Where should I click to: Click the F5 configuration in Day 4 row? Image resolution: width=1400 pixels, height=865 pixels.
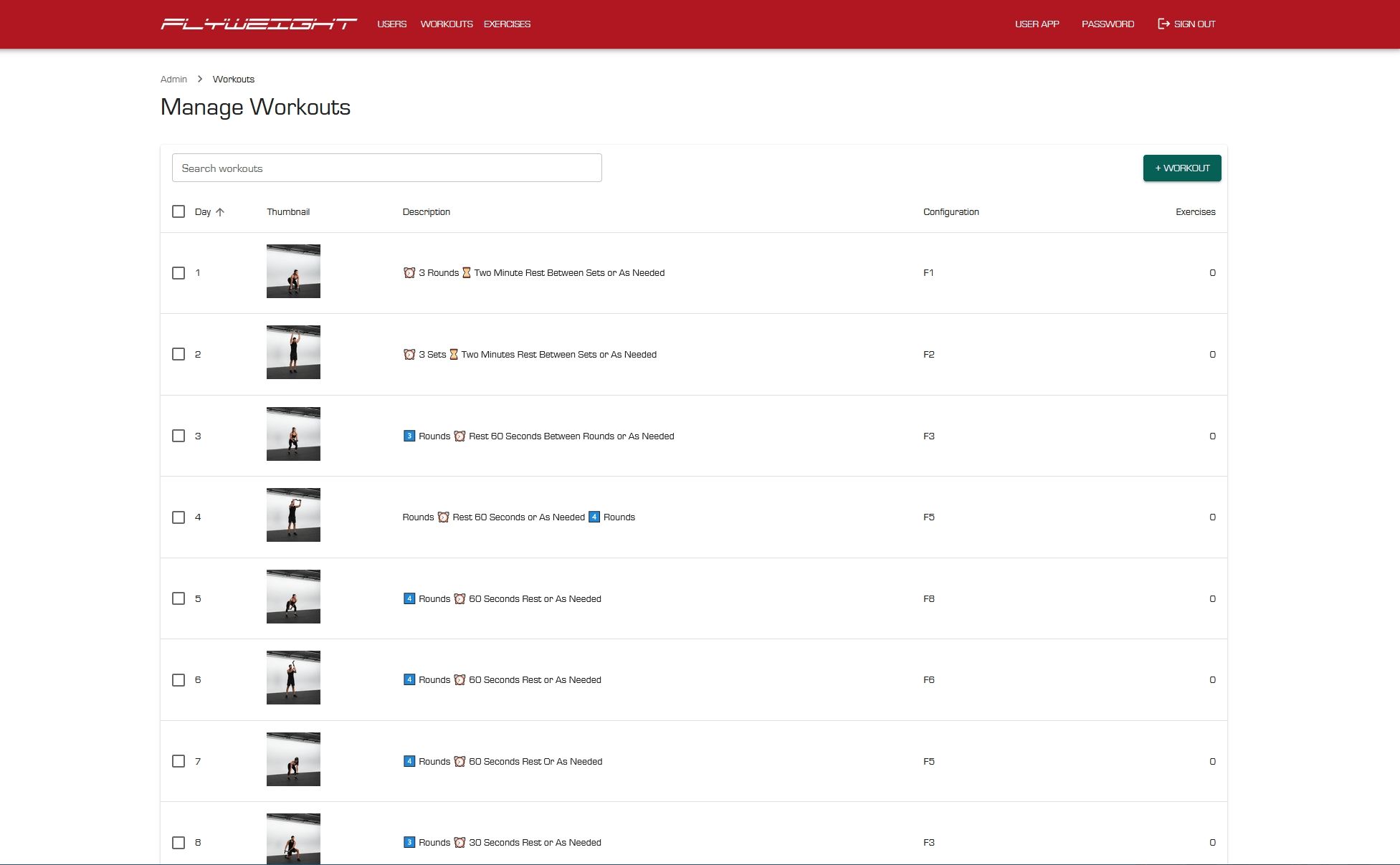(x=928, y=517)
